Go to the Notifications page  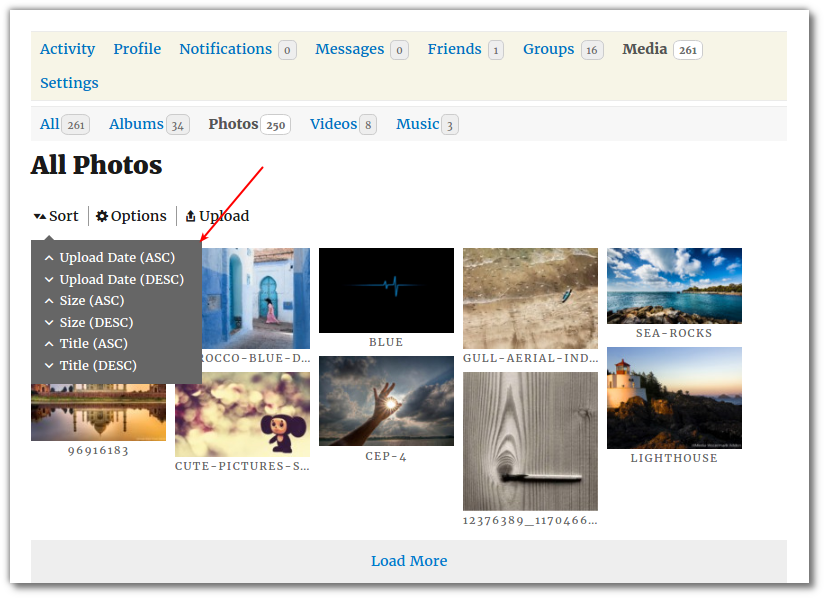[x=225, y=49]
